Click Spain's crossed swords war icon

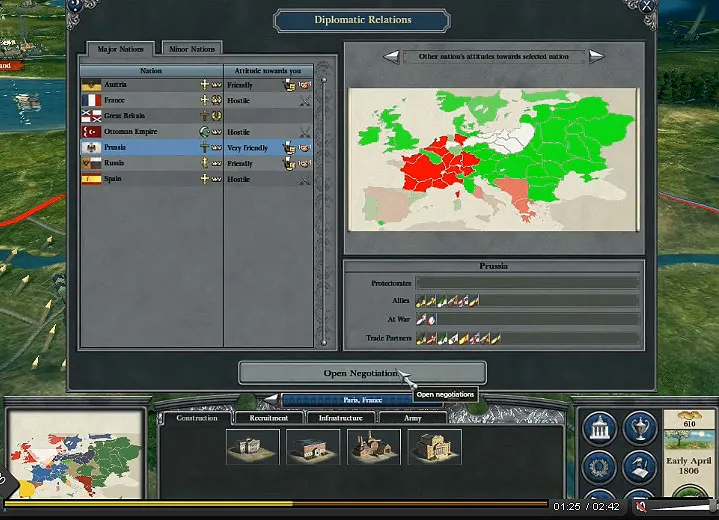pyautogui.click(x=305, y=180)
